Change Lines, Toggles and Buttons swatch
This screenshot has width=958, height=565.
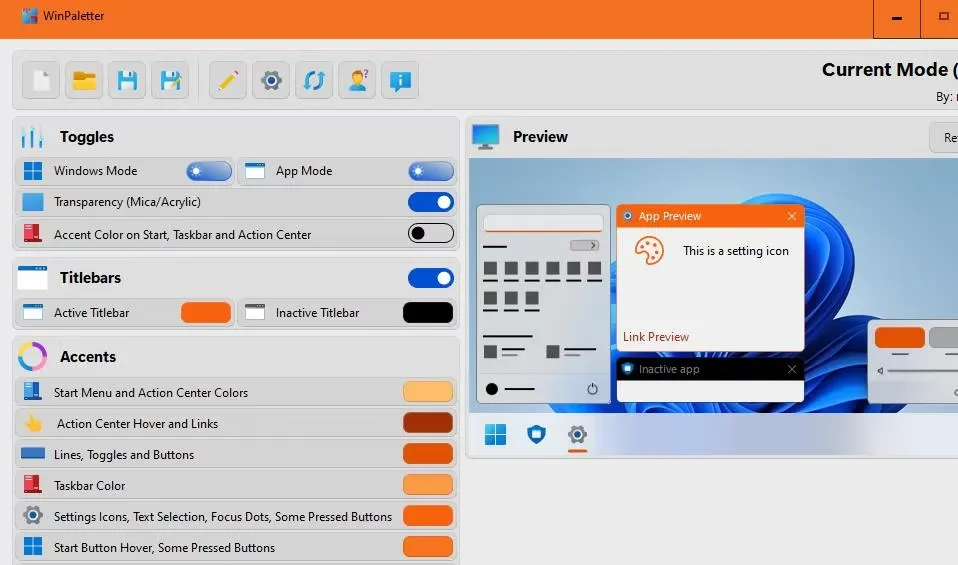point(428,454)
